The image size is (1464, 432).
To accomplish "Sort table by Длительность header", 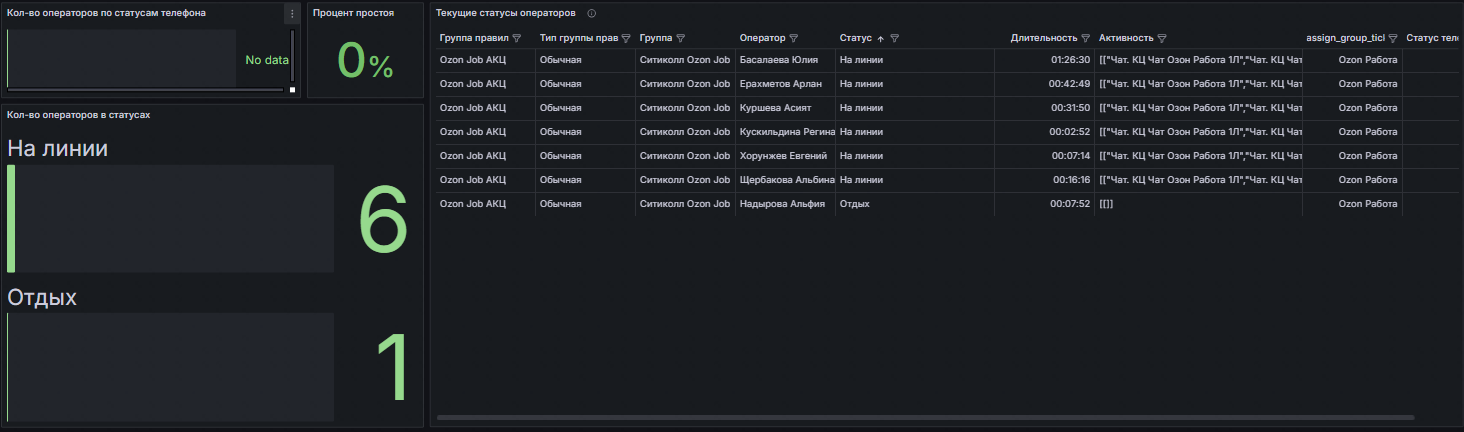I will [1044, 38].
